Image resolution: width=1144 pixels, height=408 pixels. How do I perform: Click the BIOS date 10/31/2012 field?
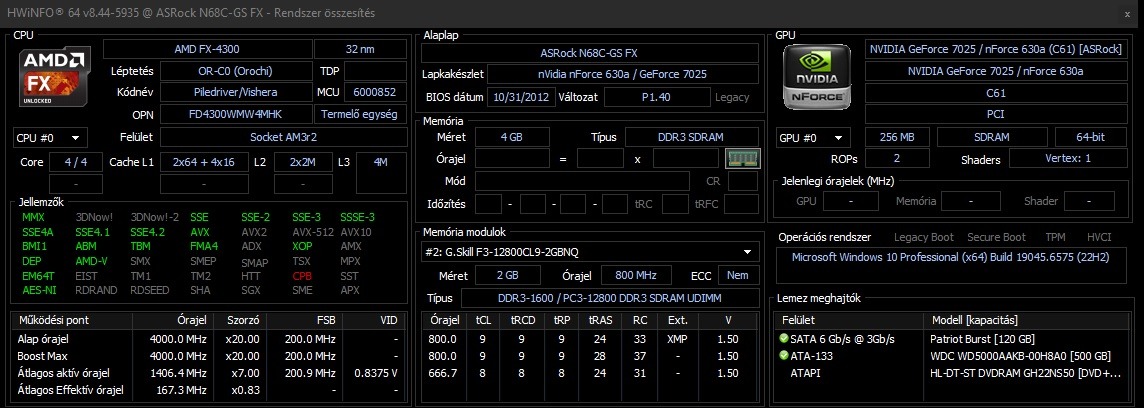pyautogui.click(x=520, y=97)
